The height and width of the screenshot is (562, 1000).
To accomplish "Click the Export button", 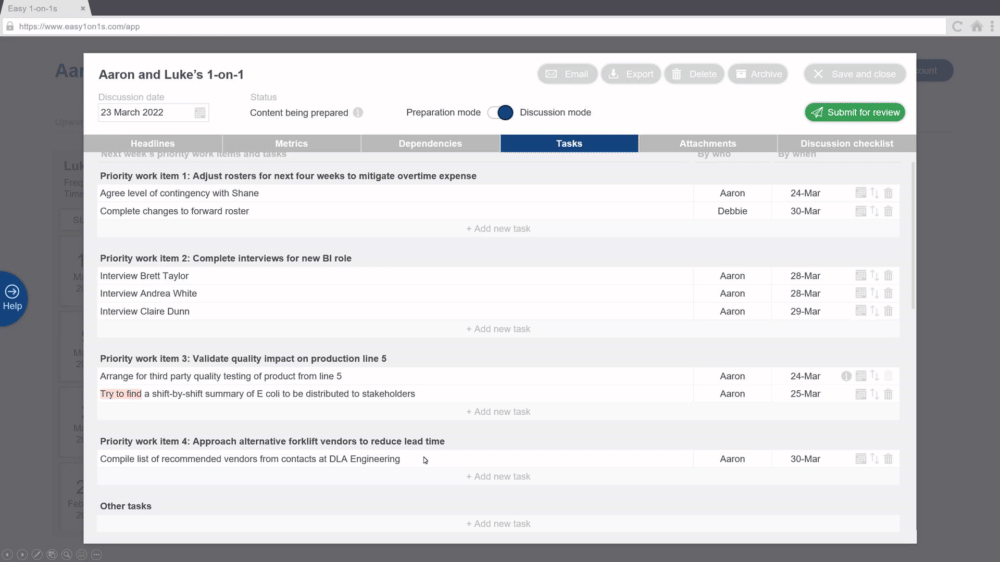I will tap(631, 74).
